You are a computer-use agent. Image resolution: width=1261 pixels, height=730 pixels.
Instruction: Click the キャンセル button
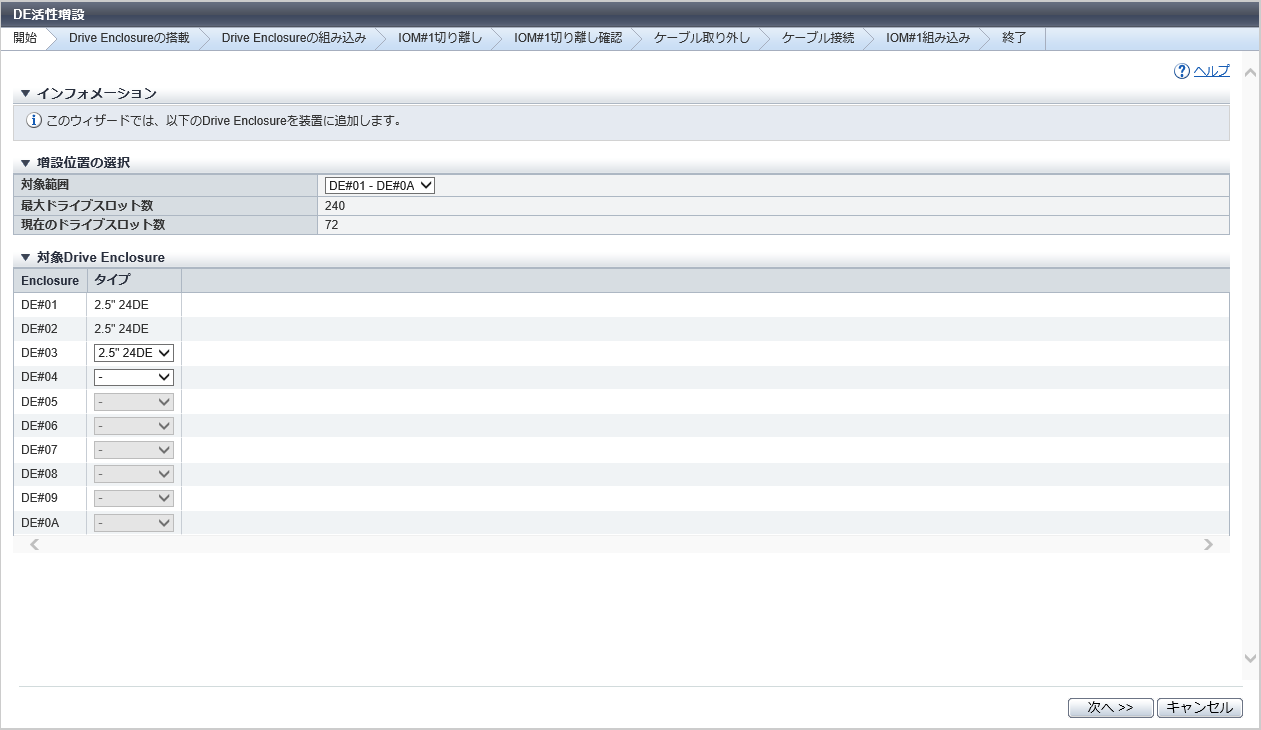pos(1200,708)
